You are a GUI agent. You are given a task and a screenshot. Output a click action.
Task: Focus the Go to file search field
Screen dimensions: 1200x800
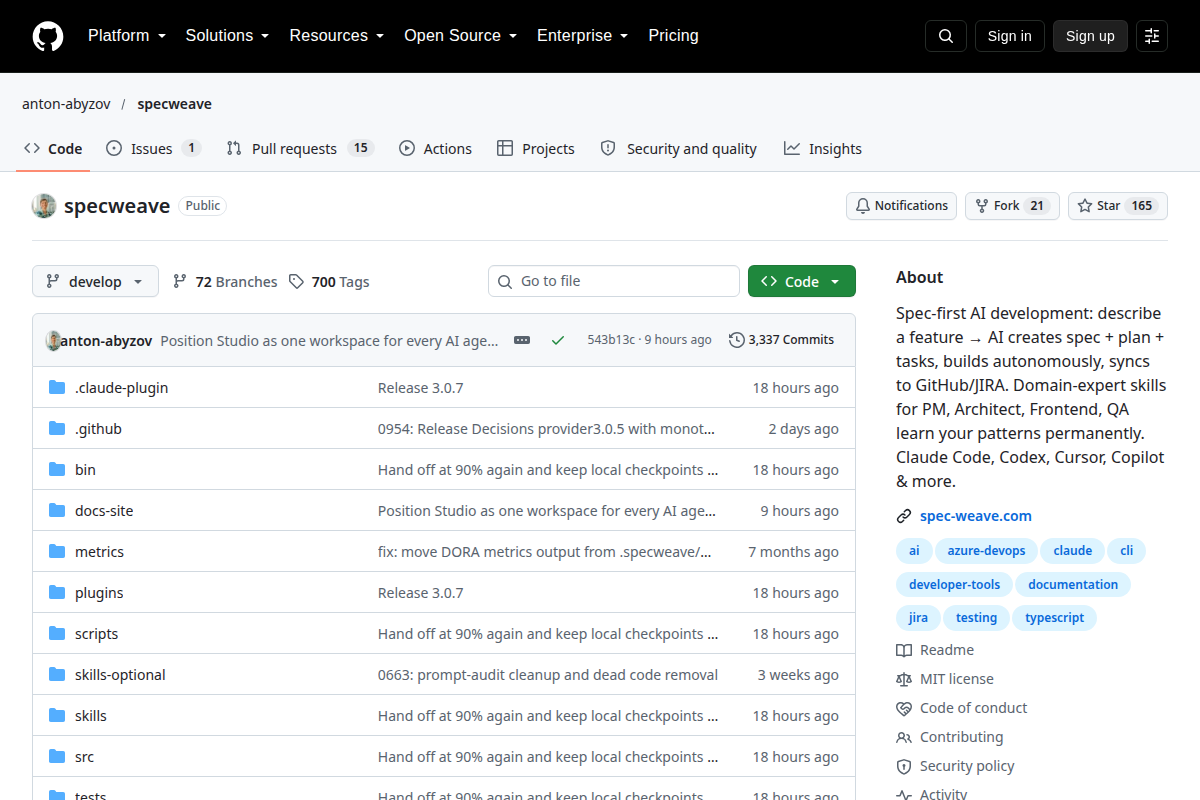[x=614, y=282]
